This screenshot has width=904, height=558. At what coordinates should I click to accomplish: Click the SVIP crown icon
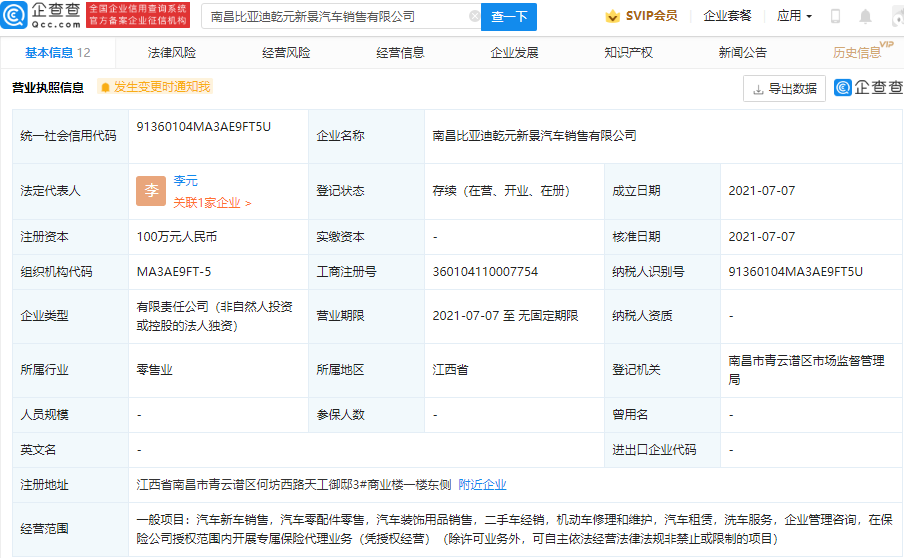611,16
